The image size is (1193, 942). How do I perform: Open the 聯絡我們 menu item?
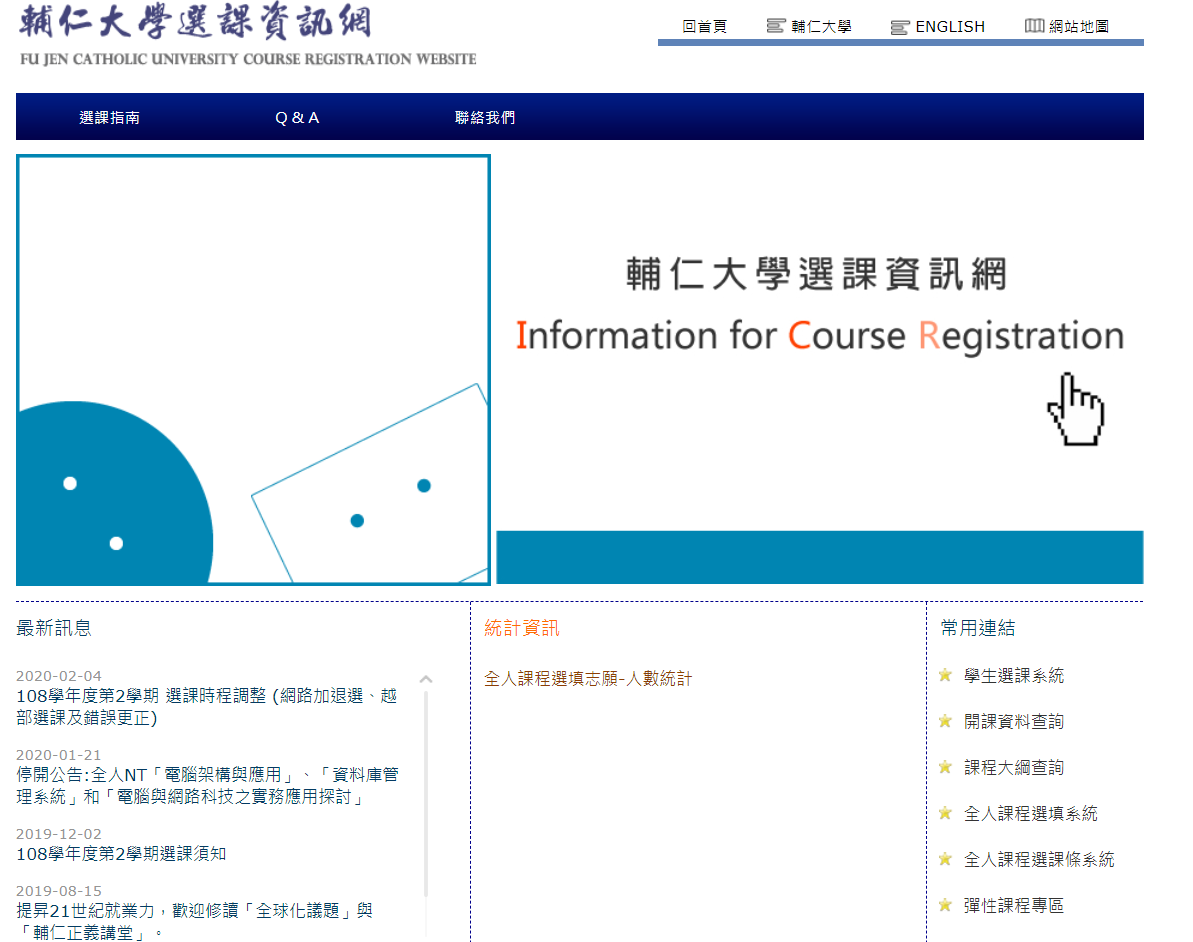click(x=485, y=117)
